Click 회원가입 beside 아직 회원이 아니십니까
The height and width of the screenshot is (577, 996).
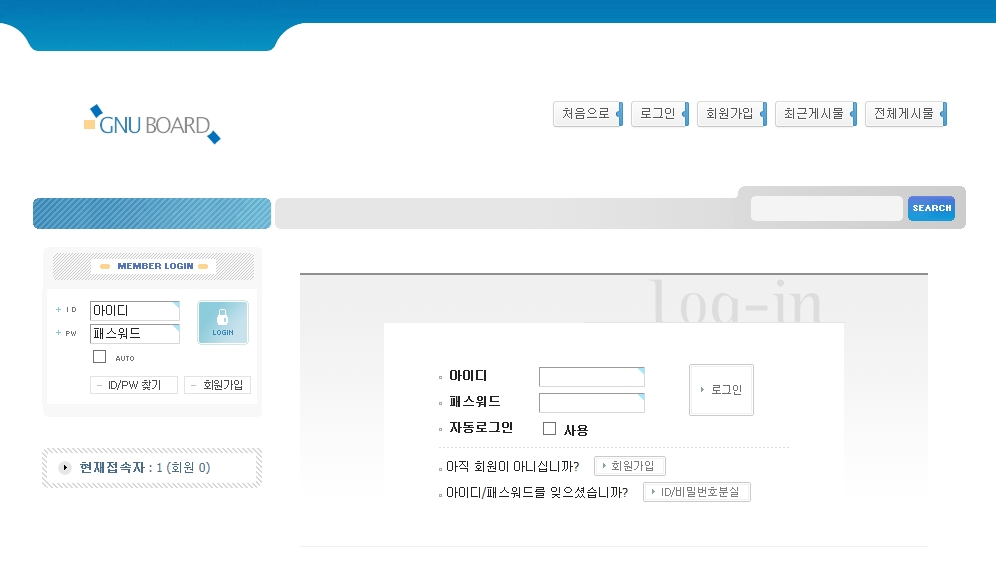click(x=630, y=466)
